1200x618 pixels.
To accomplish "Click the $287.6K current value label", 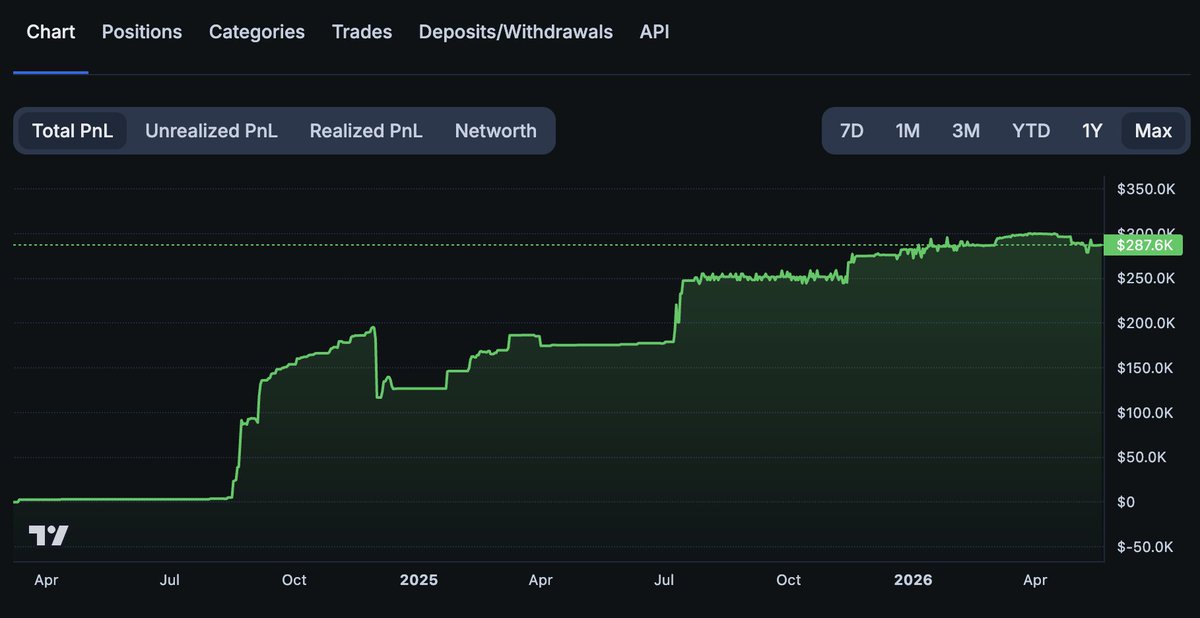I will point(1143,244).
